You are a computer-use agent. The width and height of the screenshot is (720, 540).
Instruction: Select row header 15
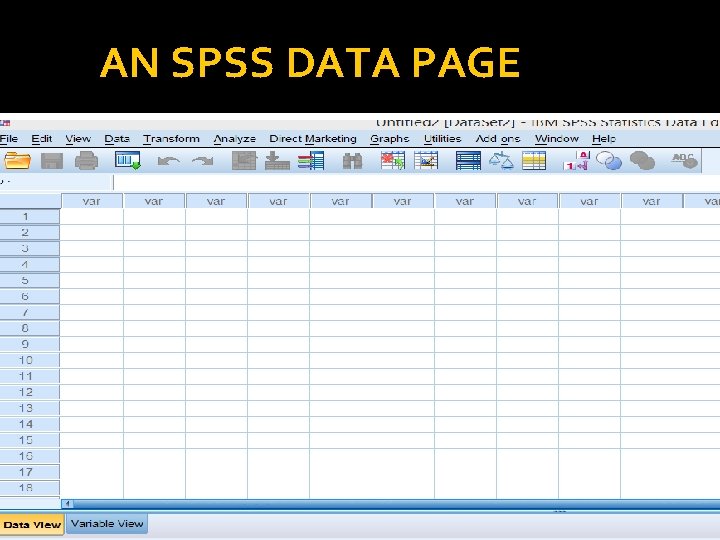[x=30, y=440]
